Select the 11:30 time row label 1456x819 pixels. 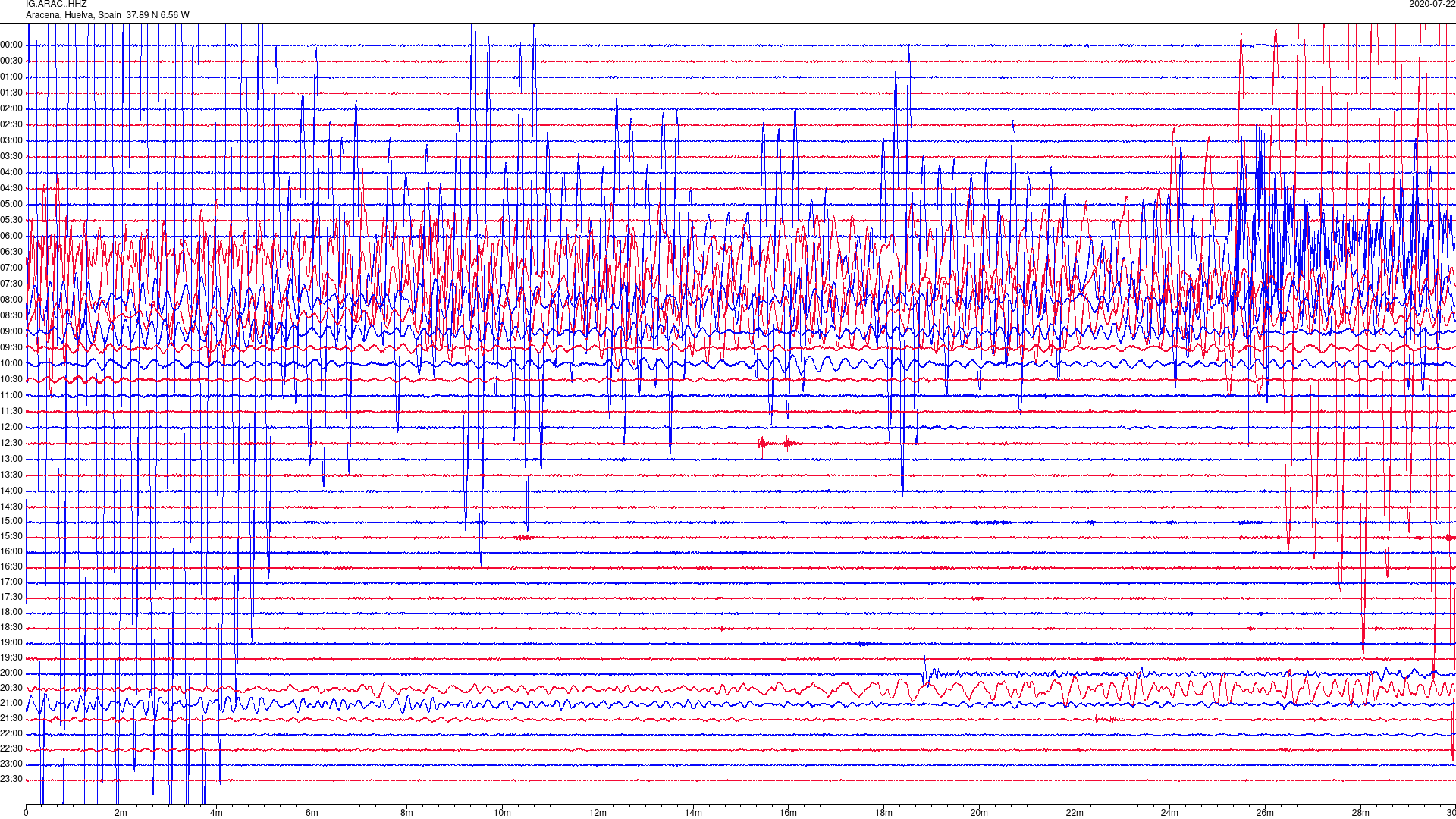tap(11, 412)
